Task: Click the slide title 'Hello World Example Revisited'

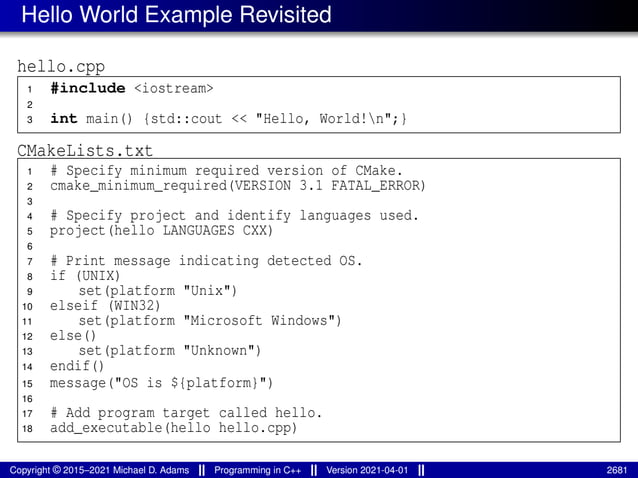Action: pos(176,15)
